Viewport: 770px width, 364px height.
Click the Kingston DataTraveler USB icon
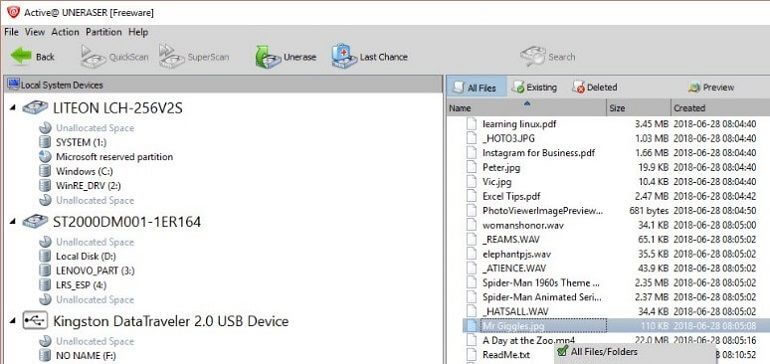point(35,321)
